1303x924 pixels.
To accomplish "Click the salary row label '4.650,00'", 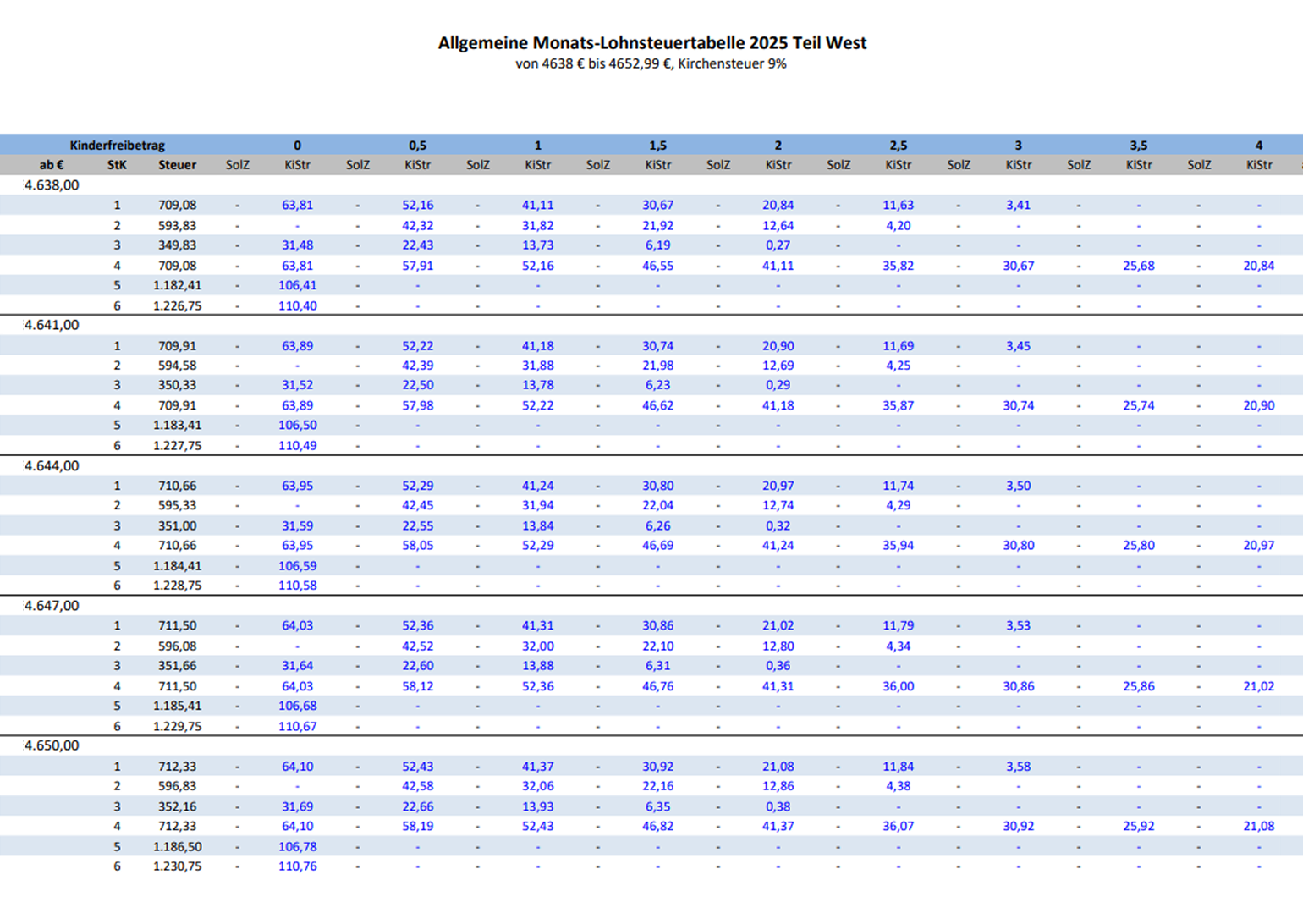I will [x=52, y=745].
